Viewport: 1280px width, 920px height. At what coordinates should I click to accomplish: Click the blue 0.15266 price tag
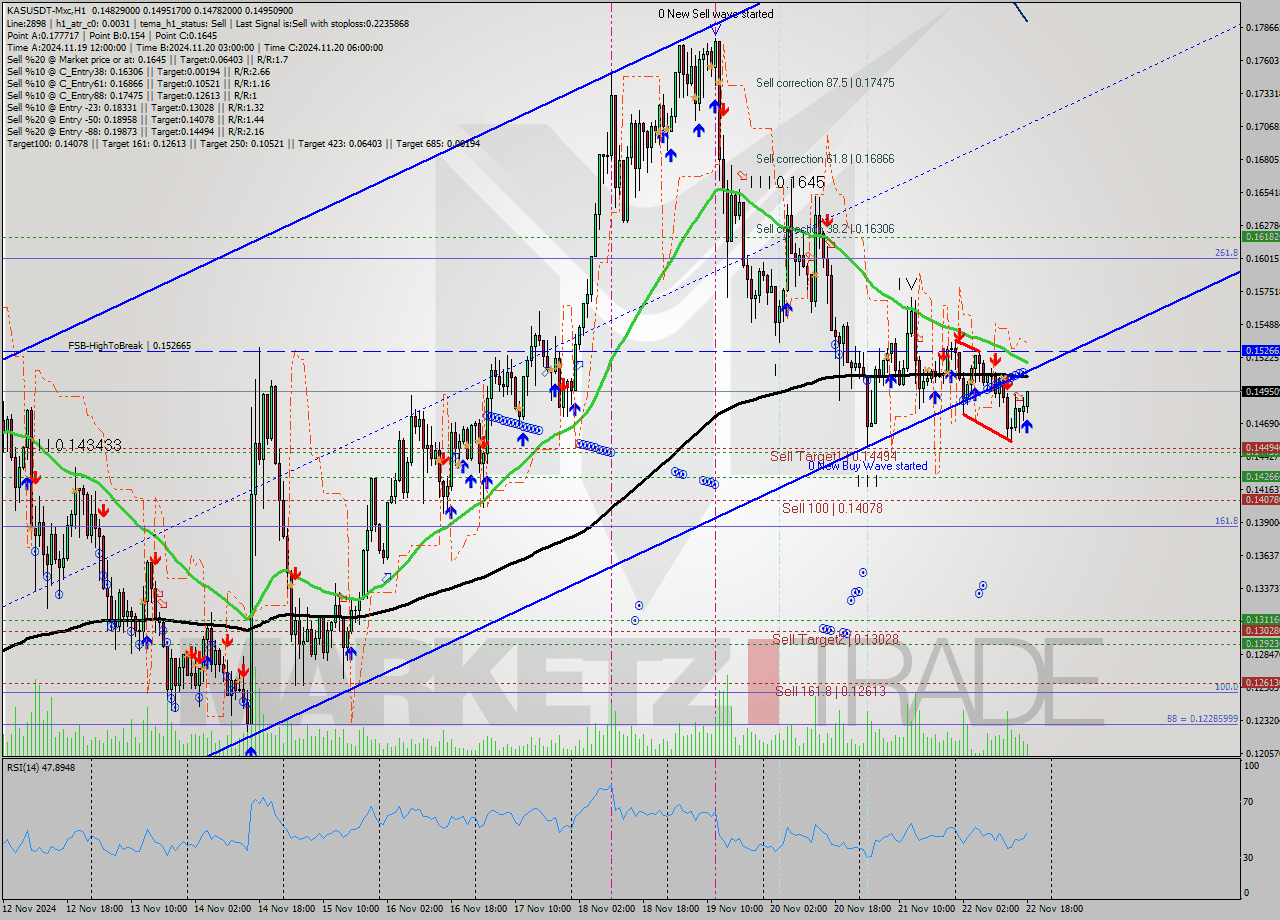(1260, 351)
